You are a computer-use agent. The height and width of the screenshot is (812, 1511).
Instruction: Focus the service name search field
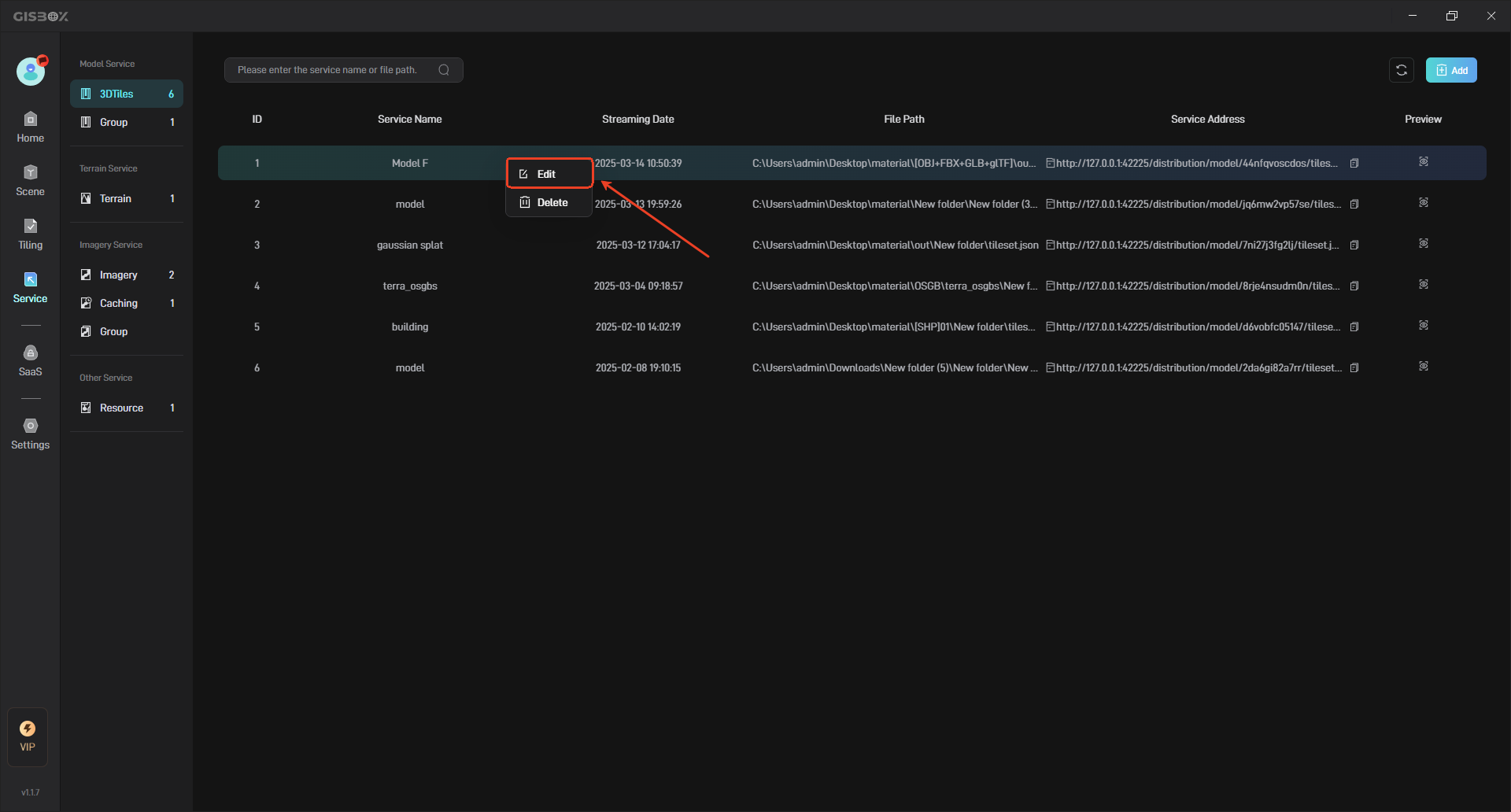(x=343, y=70)
